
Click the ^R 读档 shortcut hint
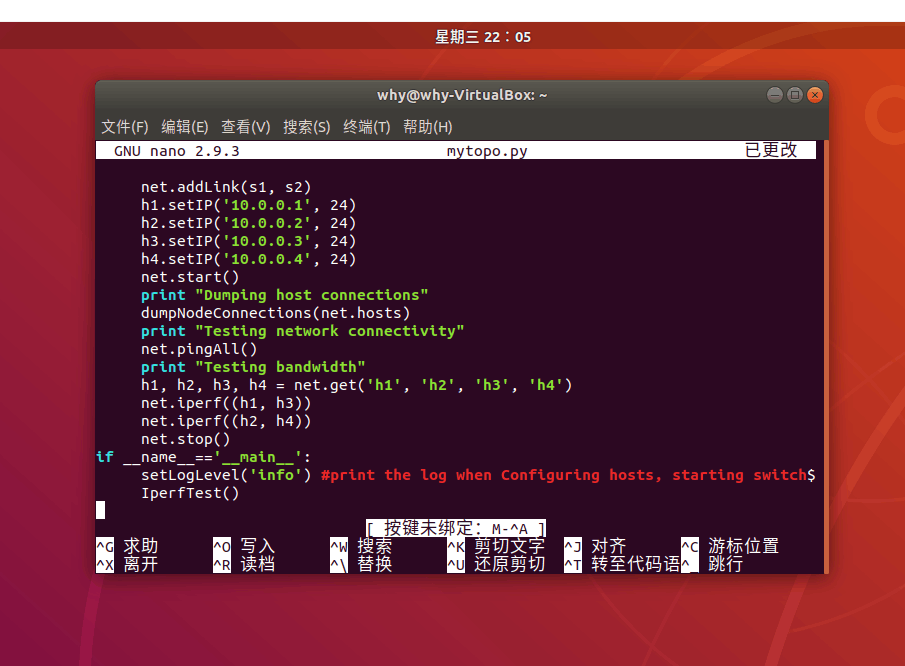[x=244, y=564]
